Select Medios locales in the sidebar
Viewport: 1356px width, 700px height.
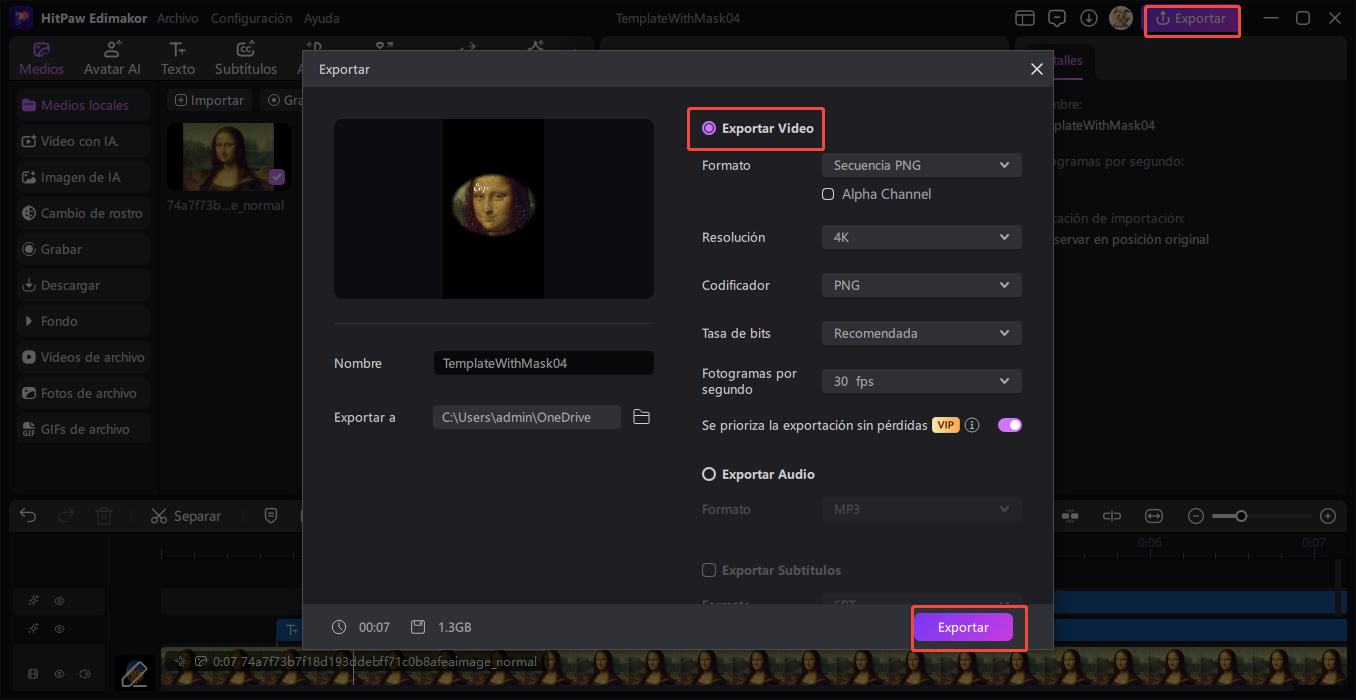[80, 104]
